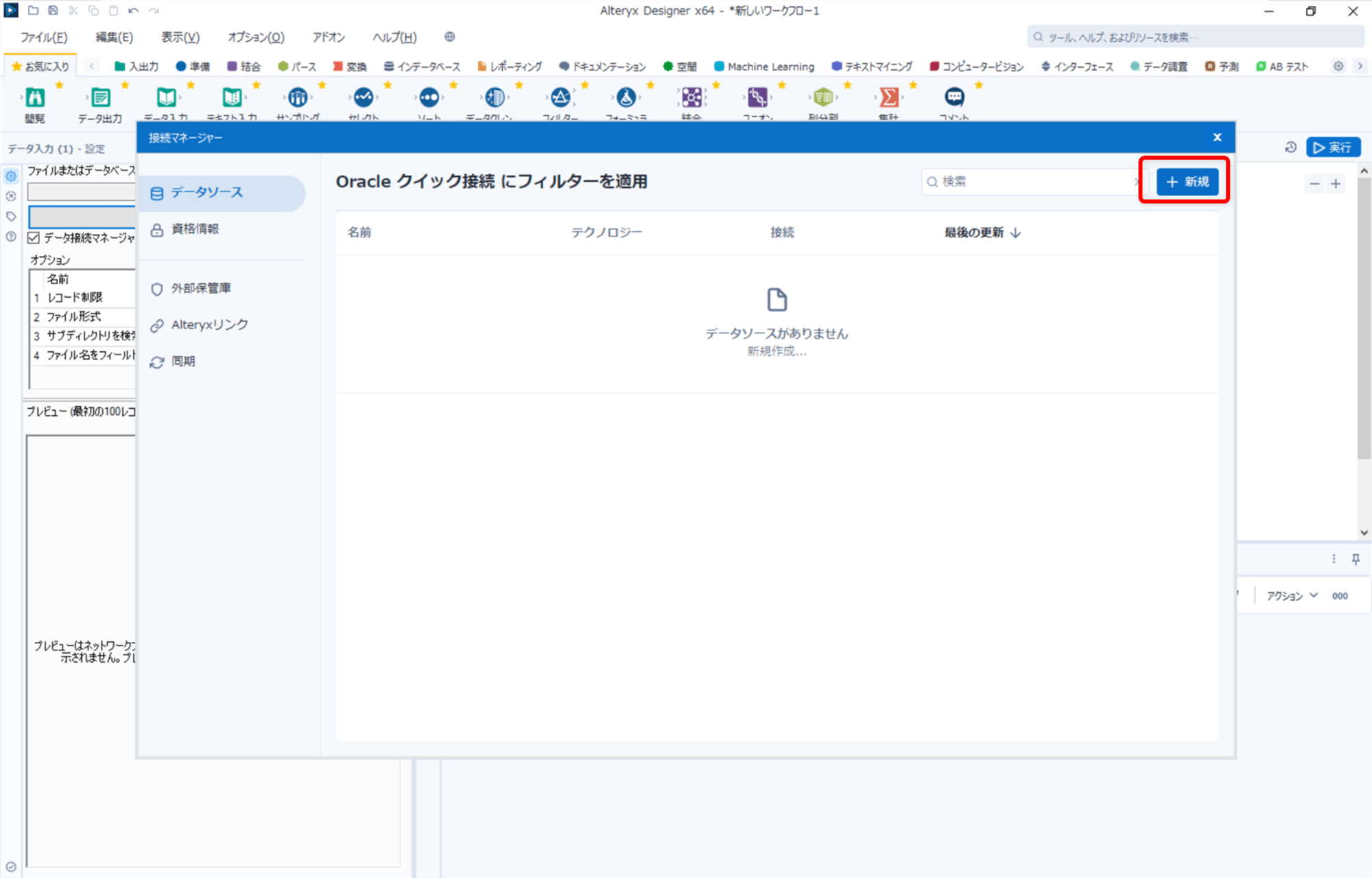This screenshot has height=878, width=1372.
Task: Click the save icon in title bar
Action: click(53, 11)
